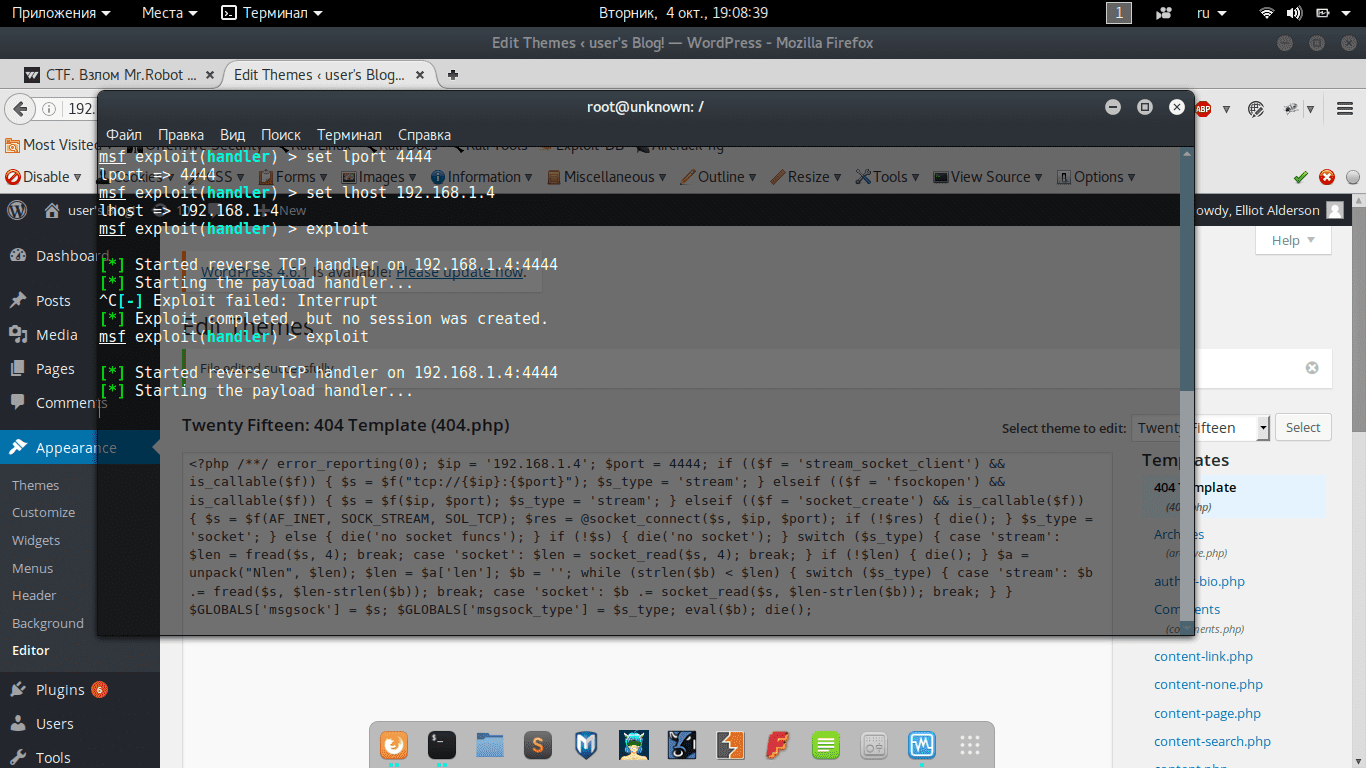This screenshot has height=768, width=1366.
Task: Click the volume speaker icon in top bar
Action: [x=1294, y=13]
